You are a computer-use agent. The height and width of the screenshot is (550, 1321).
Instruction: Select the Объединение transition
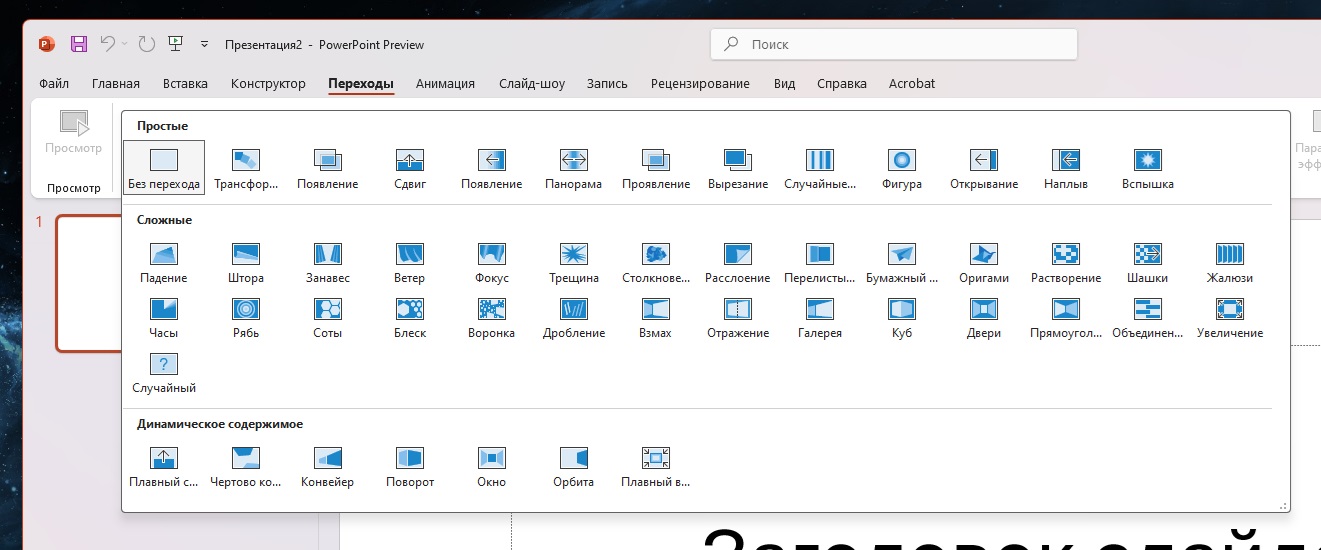coord(1148,316)
